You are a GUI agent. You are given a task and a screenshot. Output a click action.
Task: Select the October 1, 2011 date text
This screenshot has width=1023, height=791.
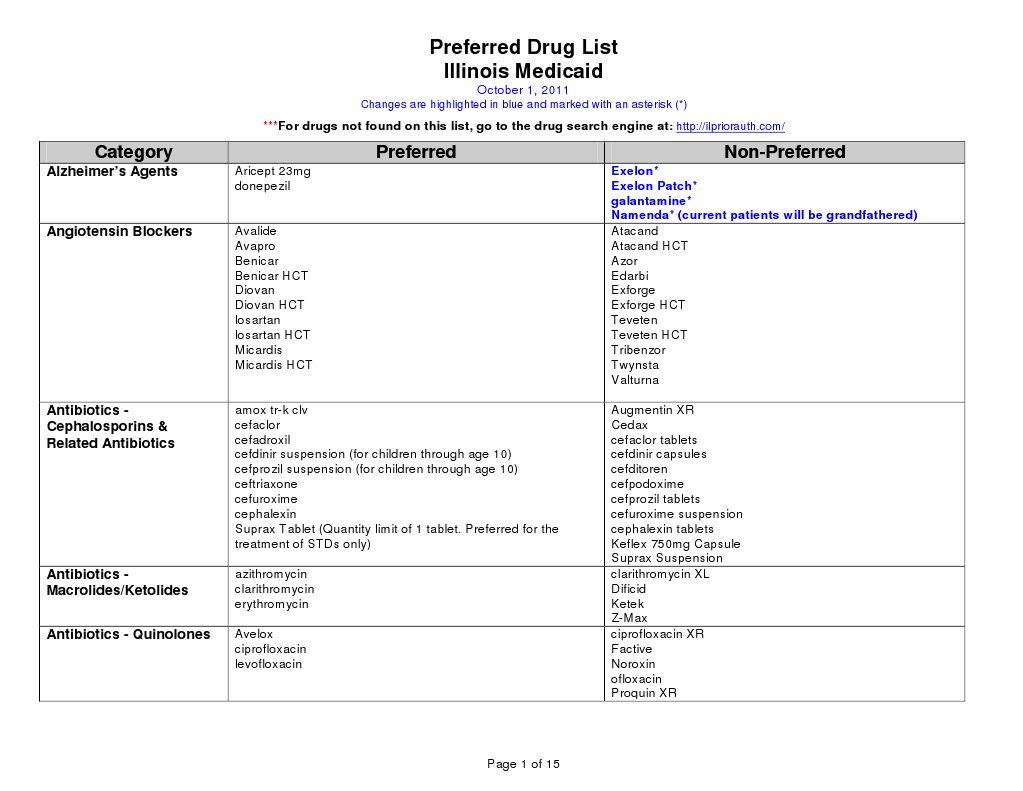pos(523,89)
